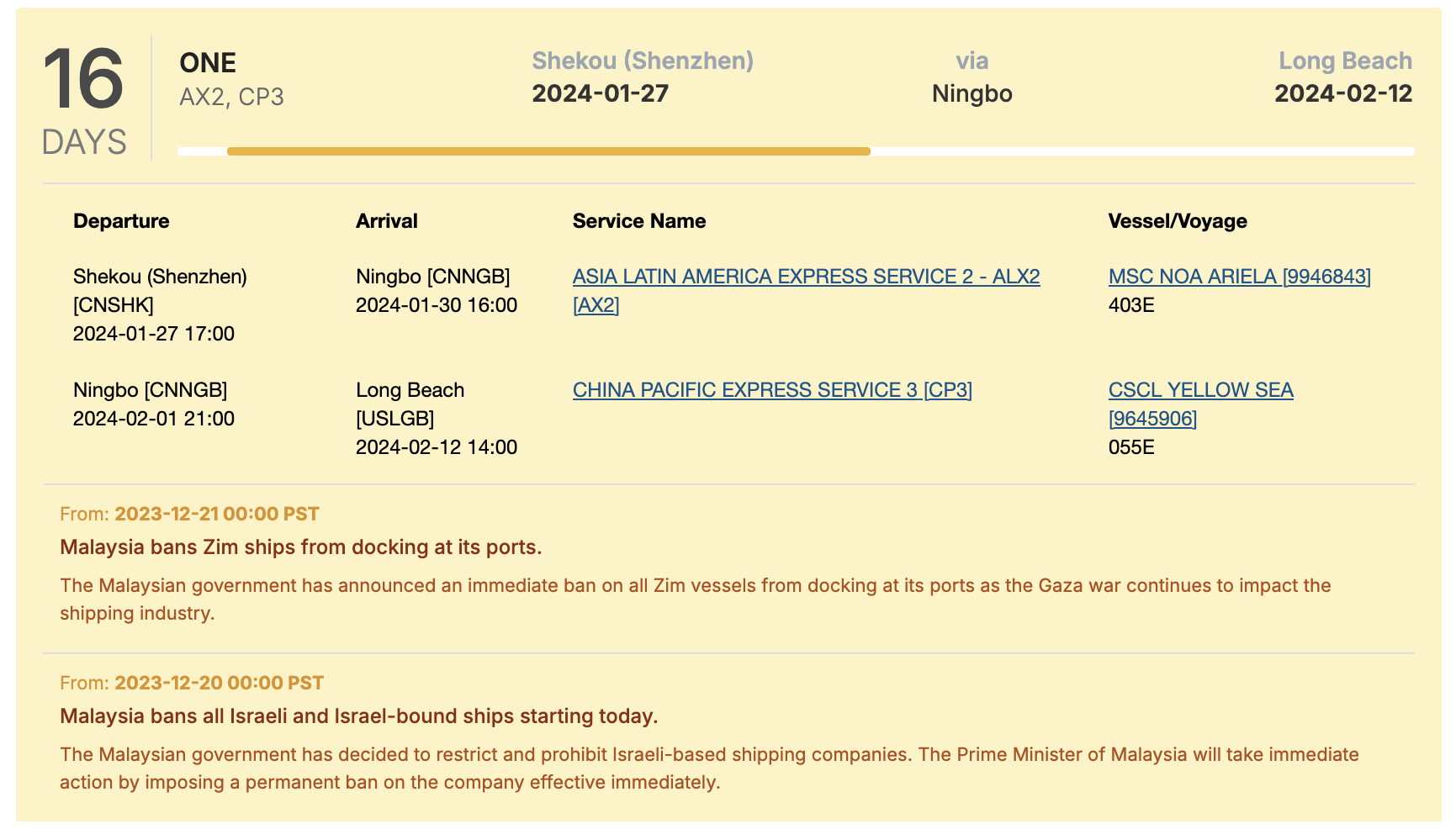1456x829 pixels.
Task: Click the notice date 2023-12-21 00:00 PST
Action: [217, 514]
